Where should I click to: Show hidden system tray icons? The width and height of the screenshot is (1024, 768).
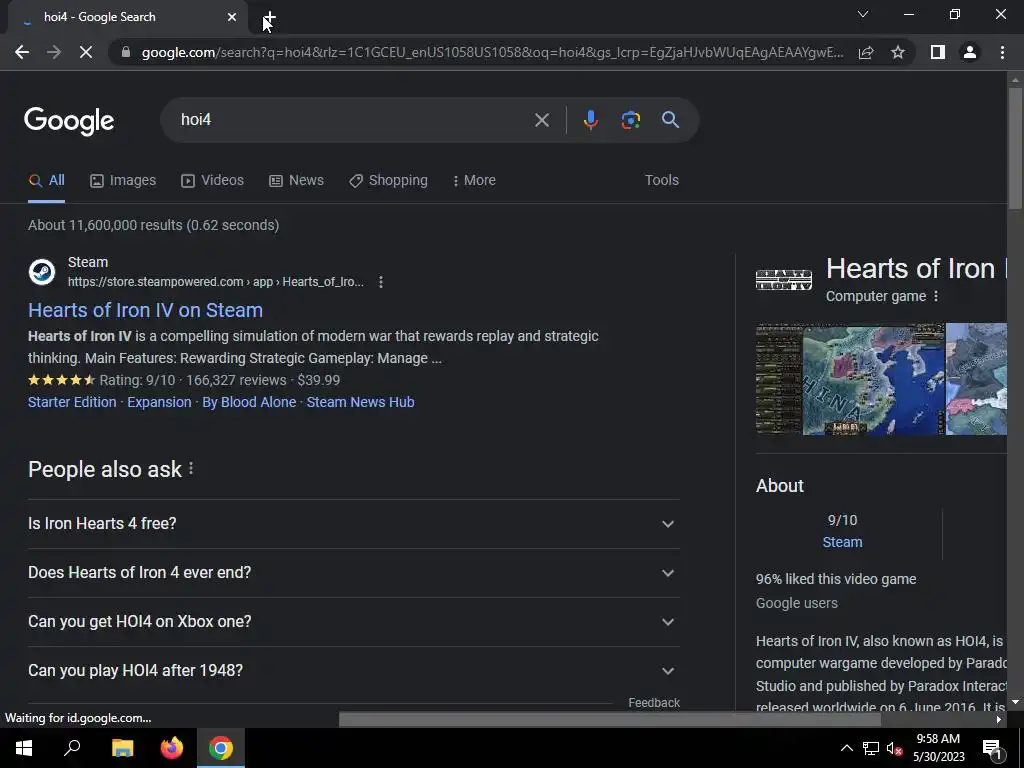(846, 748)
